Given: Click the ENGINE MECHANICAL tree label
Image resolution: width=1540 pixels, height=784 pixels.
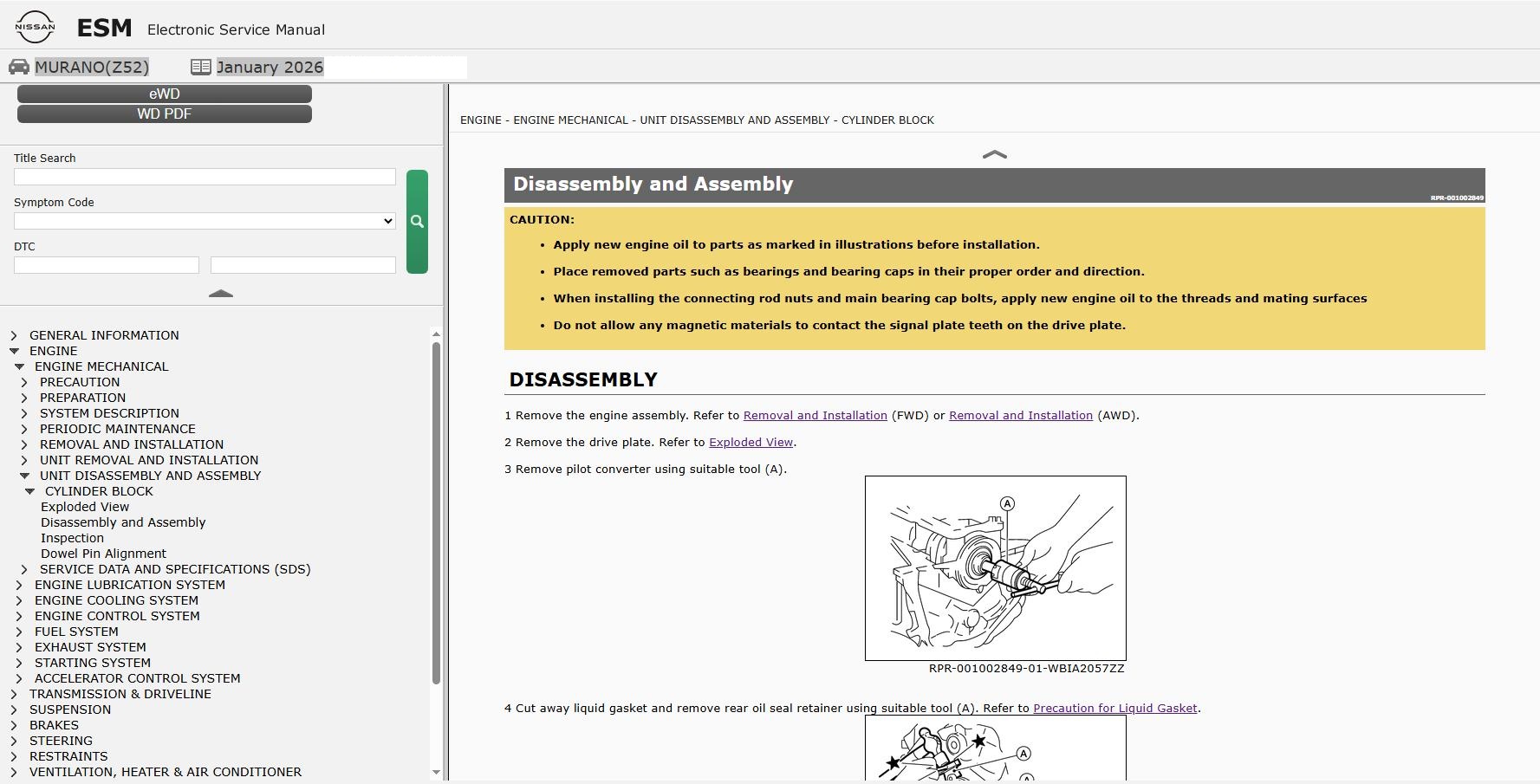Looking at the screenshot, I should click(101, 366).
